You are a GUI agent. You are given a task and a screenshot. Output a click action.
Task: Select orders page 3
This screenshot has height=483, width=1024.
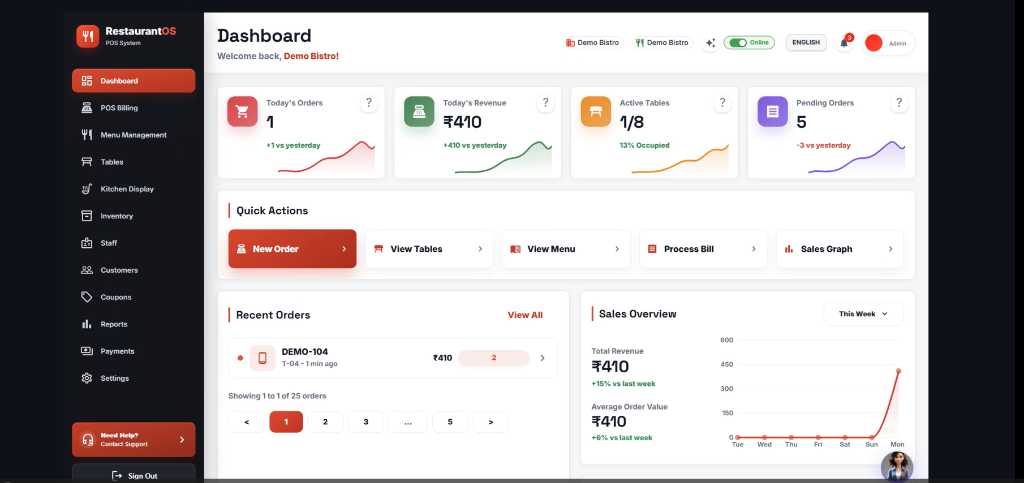(366, 422)
